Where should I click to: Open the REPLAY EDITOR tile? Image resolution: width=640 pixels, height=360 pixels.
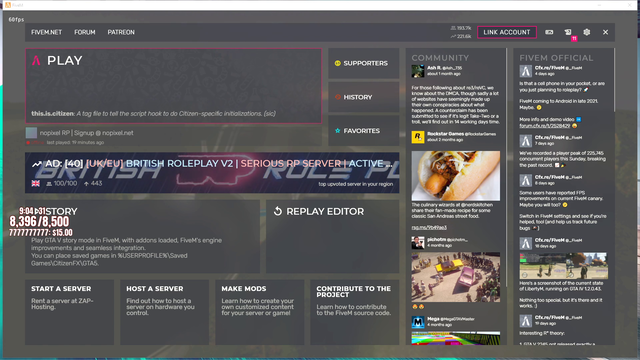click(333, 236)
